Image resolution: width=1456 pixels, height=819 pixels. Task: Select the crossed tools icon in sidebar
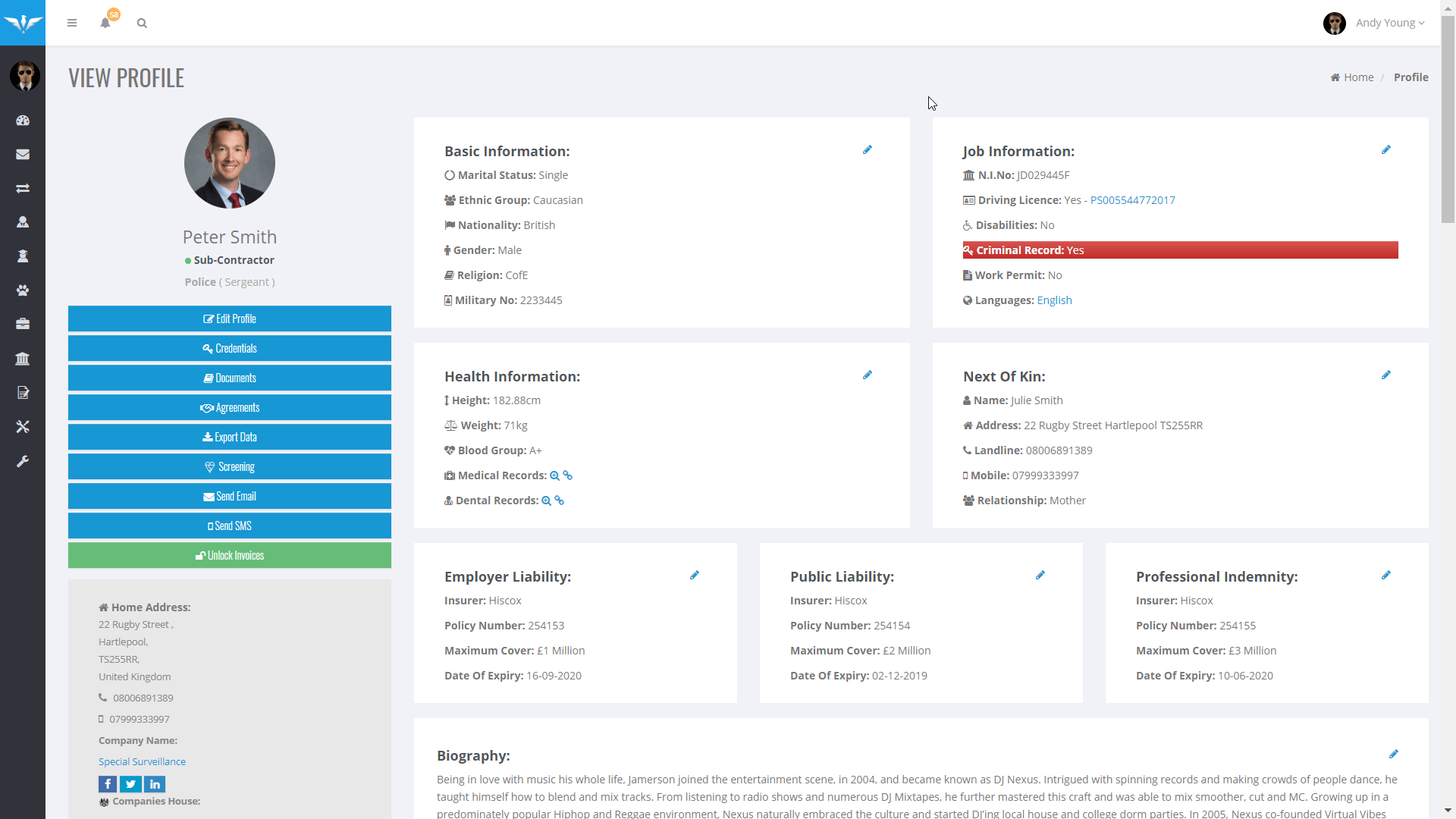pos(23,427)
